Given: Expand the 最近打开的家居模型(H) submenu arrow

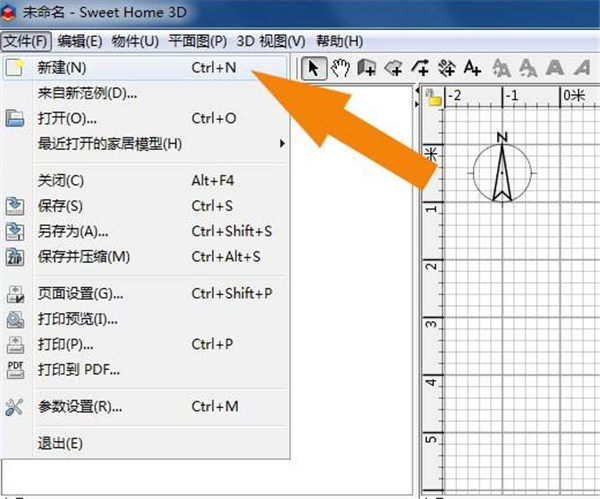Looking at the screenshot, I should click(282, 144).
